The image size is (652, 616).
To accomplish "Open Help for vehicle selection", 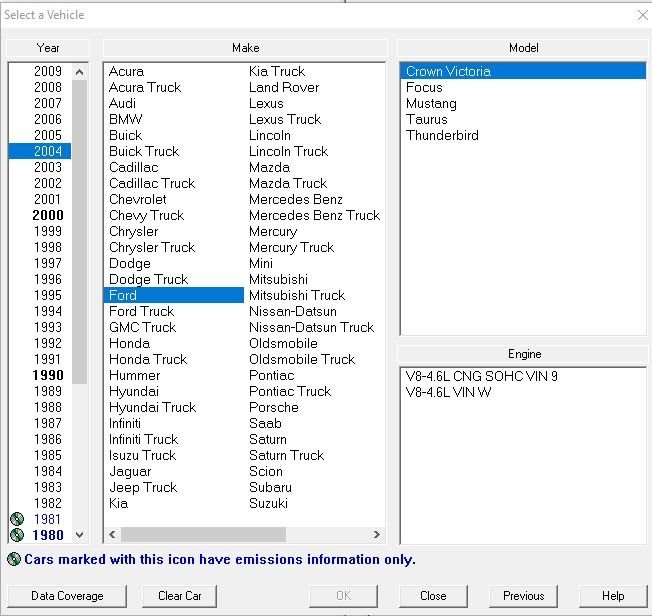I will pos(613,595).
